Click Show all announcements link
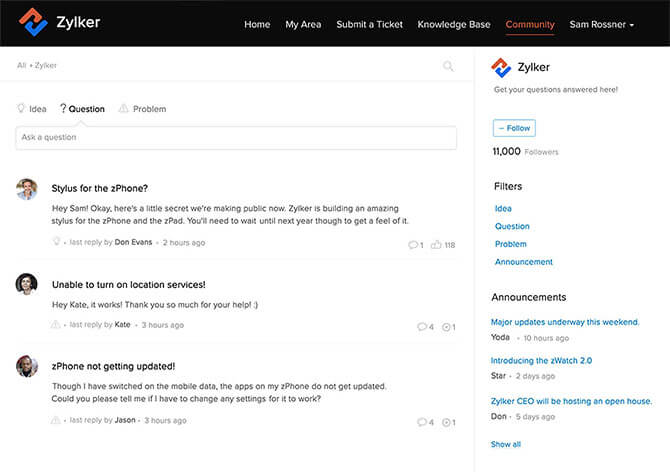 (x=505, y=444)
